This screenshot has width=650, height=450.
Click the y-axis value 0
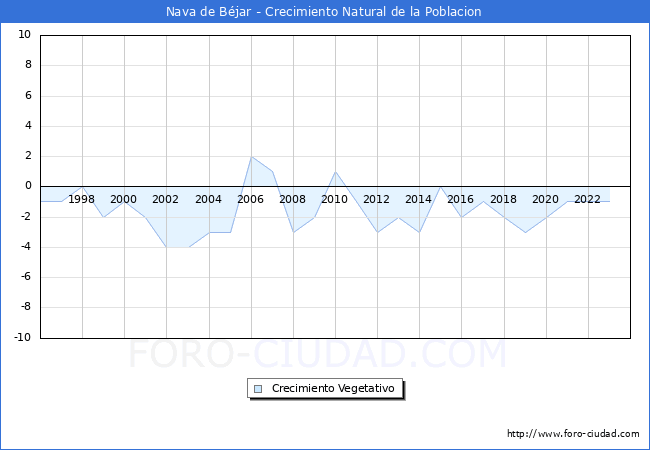(28, 186)
